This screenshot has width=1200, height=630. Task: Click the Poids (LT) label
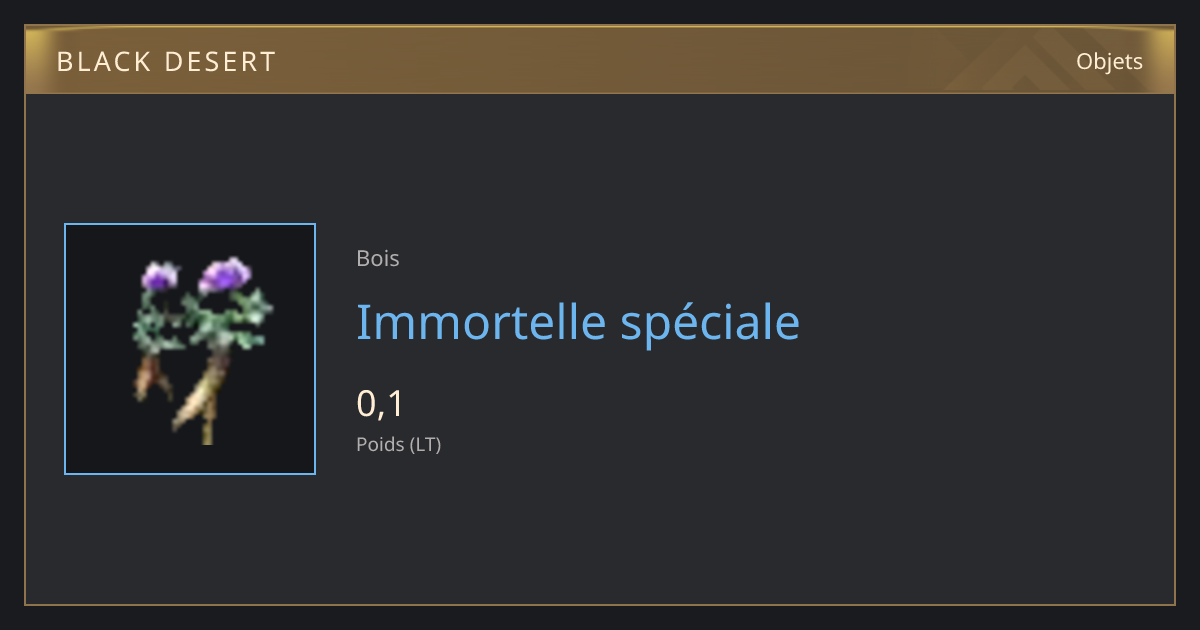click(x=398, y=444)
